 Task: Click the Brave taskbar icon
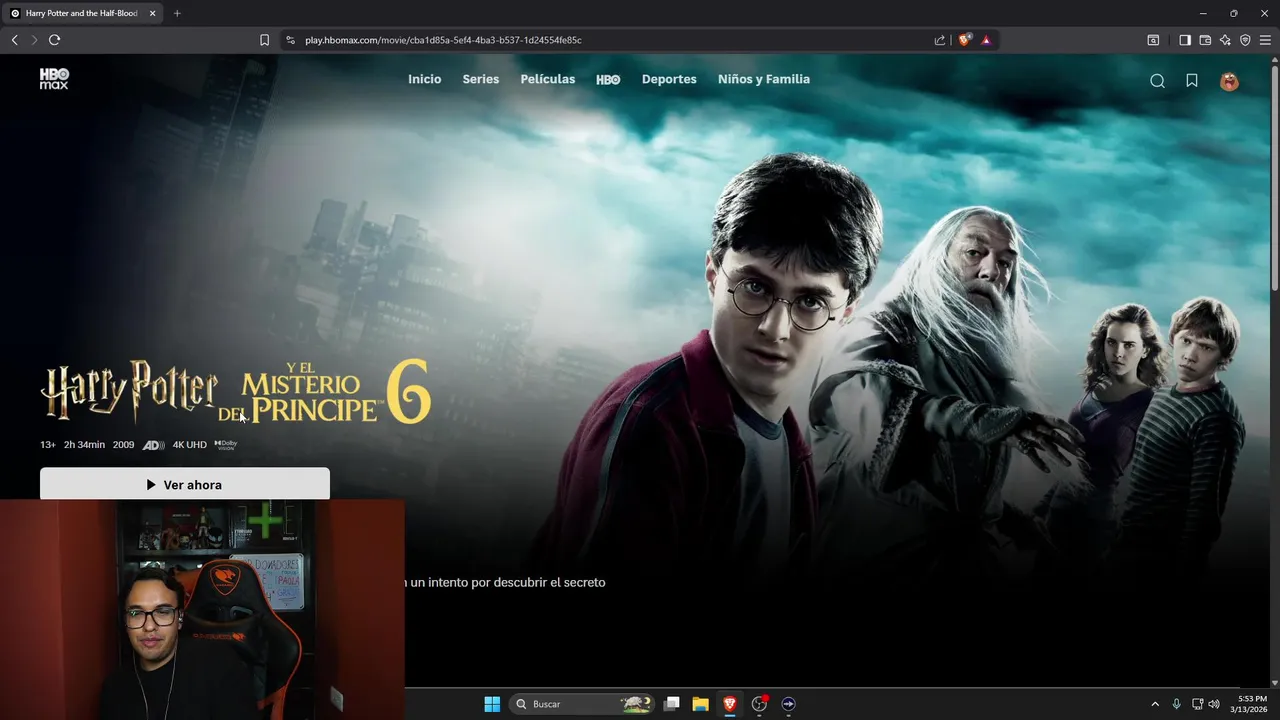730,704
